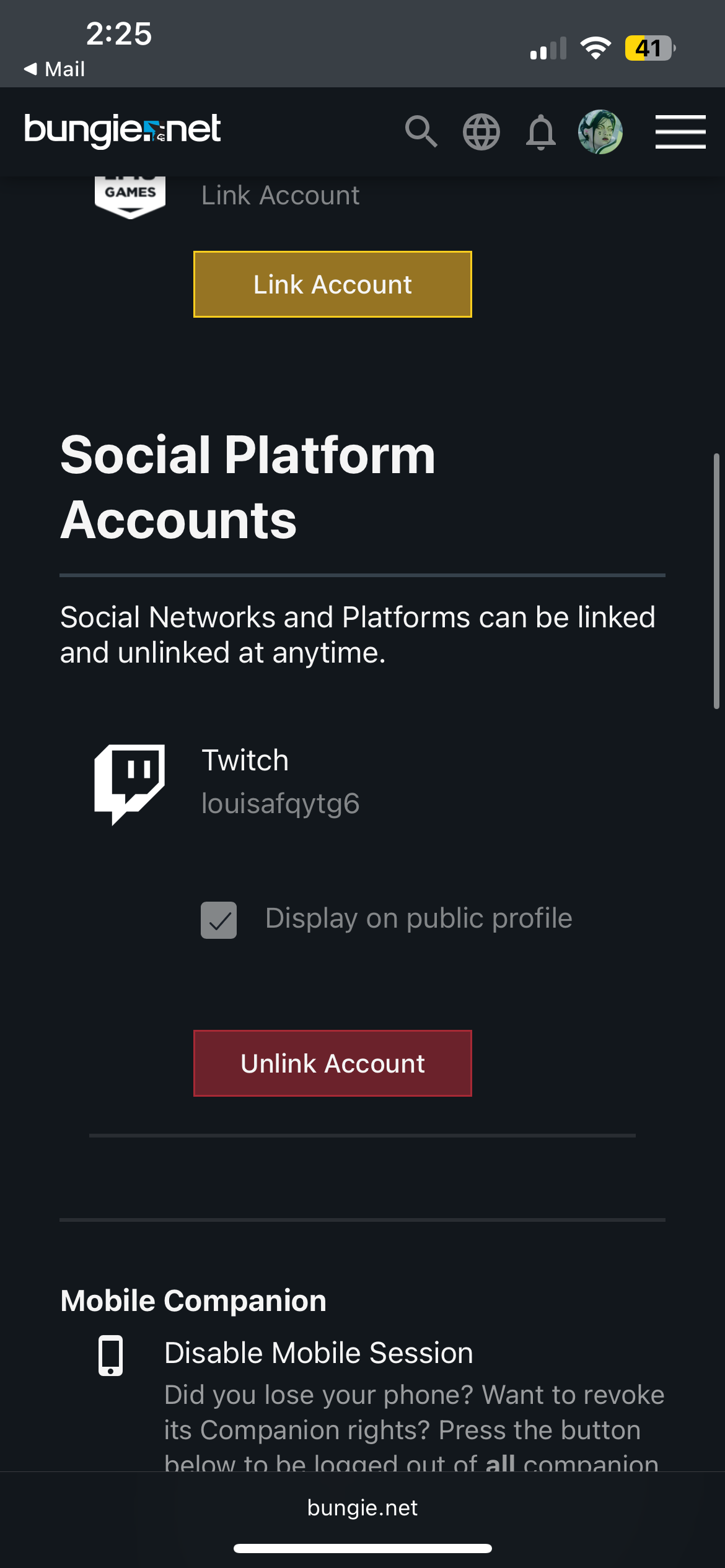
Task: Tap the mobile phone icon
Action: [x=111, y=1356]
